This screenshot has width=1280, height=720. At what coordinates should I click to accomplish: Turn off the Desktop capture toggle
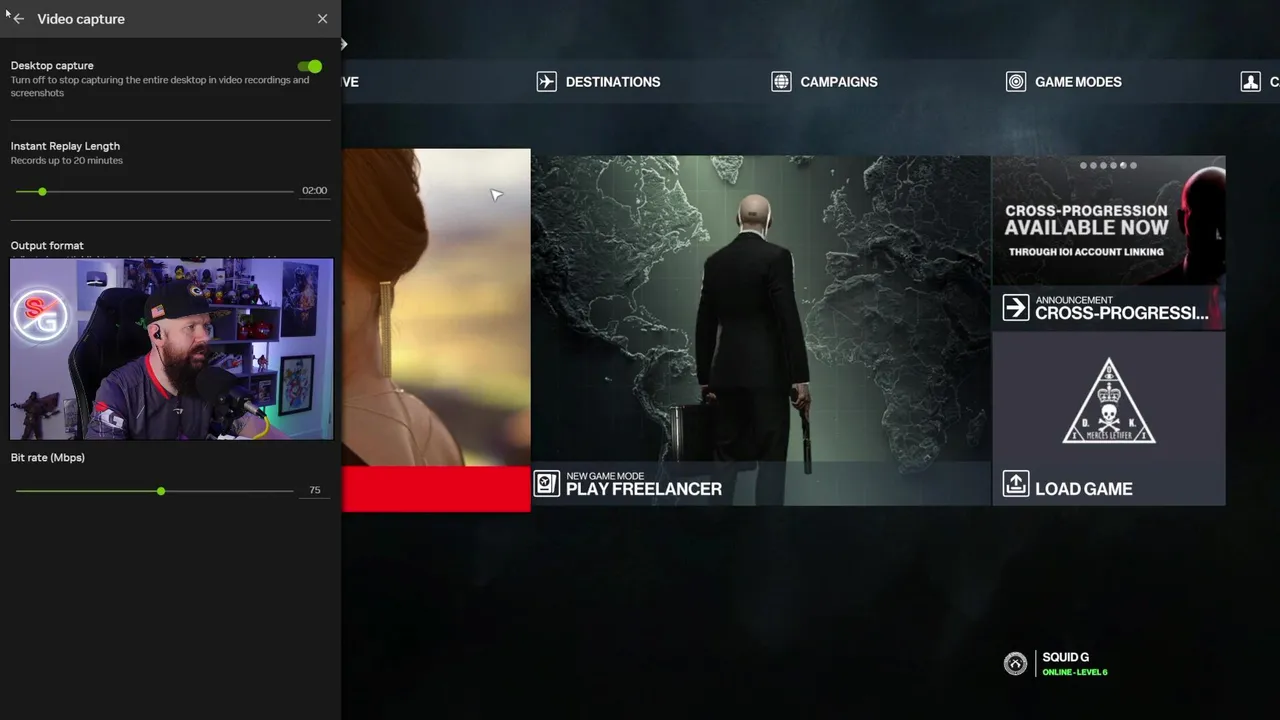[310, 66]
